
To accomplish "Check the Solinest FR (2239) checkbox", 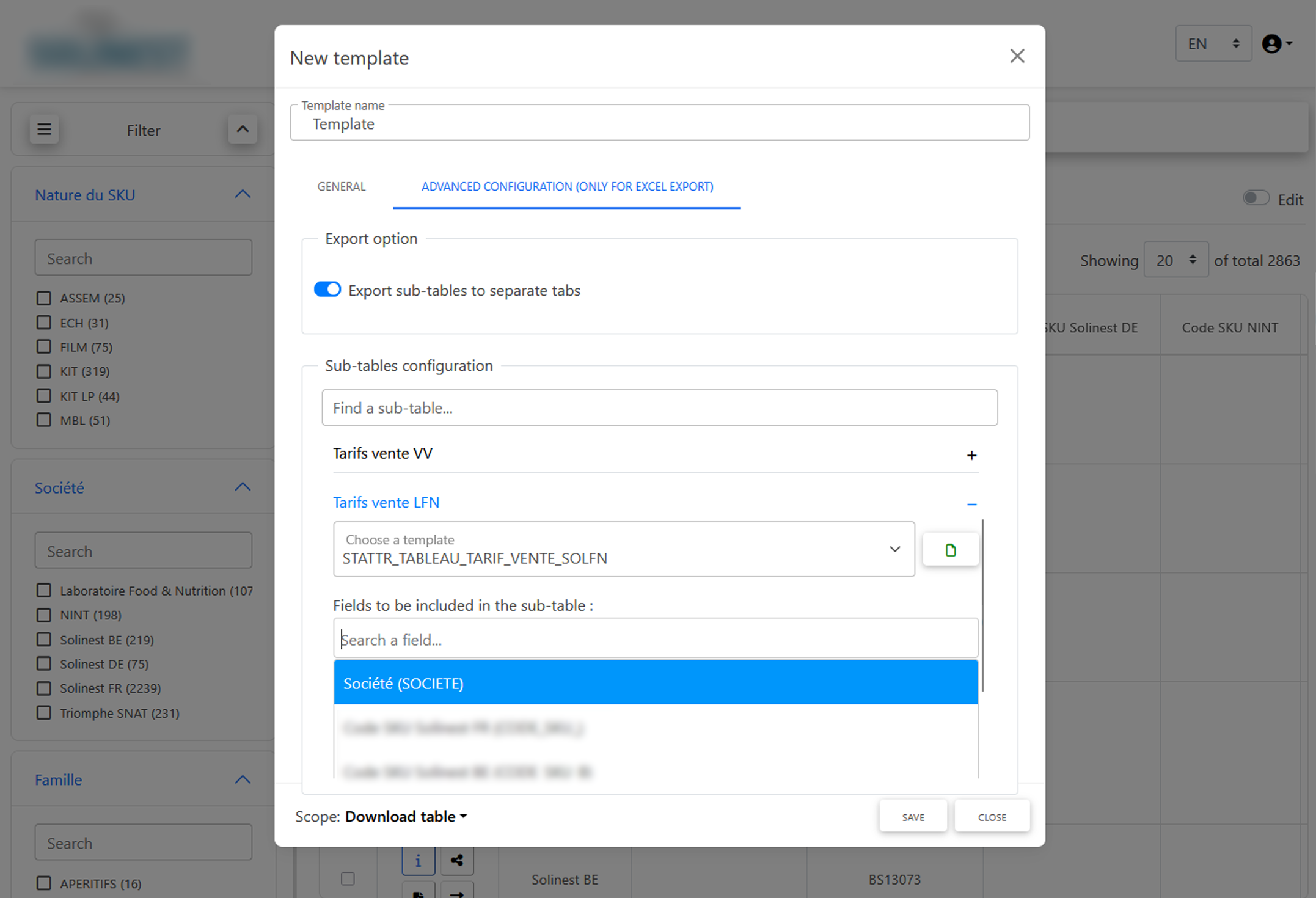I will click(43, 688).
